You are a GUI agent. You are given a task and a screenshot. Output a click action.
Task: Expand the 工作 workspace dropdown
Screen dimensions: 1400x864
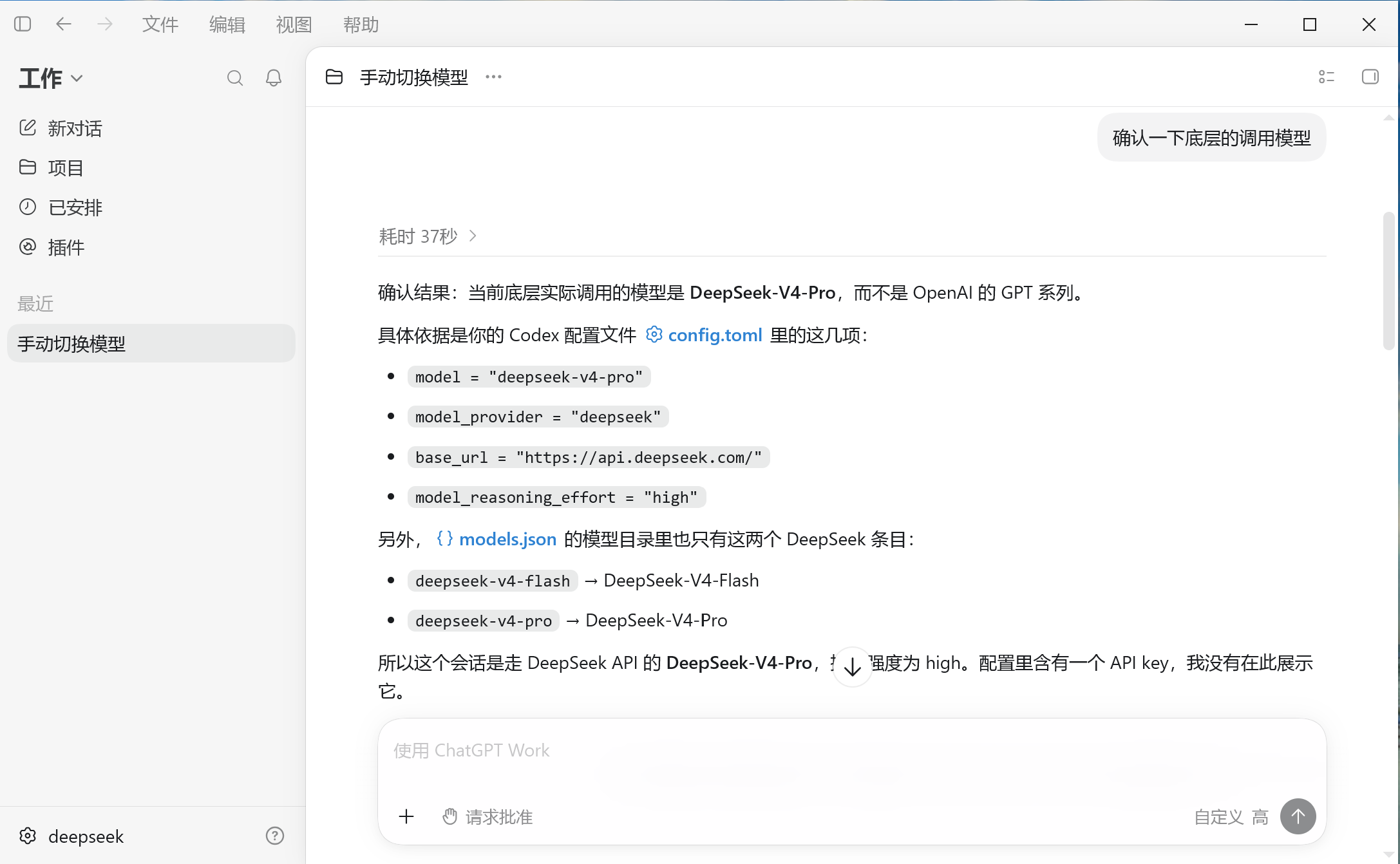[x=51, y=79]
